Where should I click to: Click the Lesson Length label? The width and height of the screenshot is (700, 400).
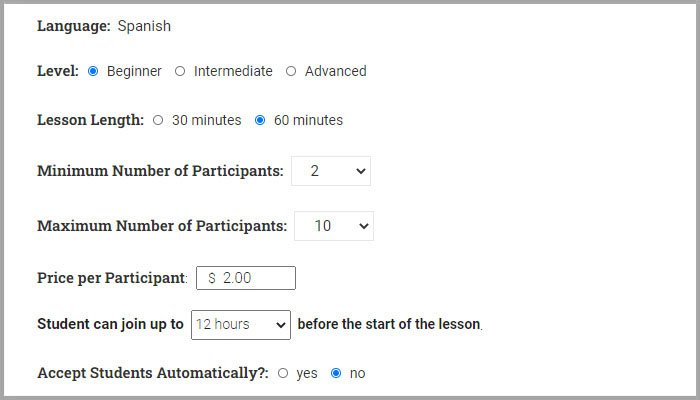(90, 120)
